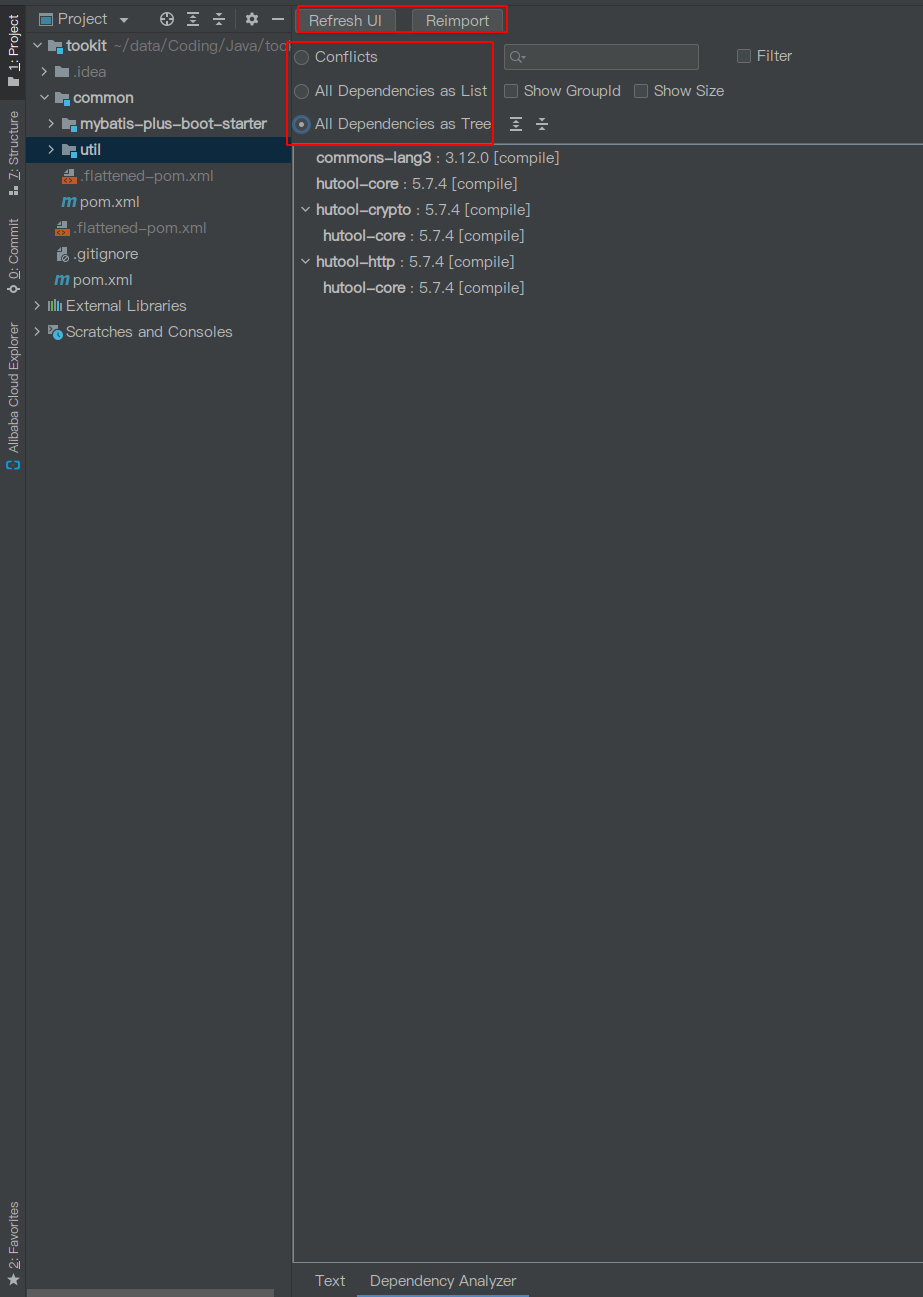Click the Project panel horizontal scrollbar

point(150,1292)
